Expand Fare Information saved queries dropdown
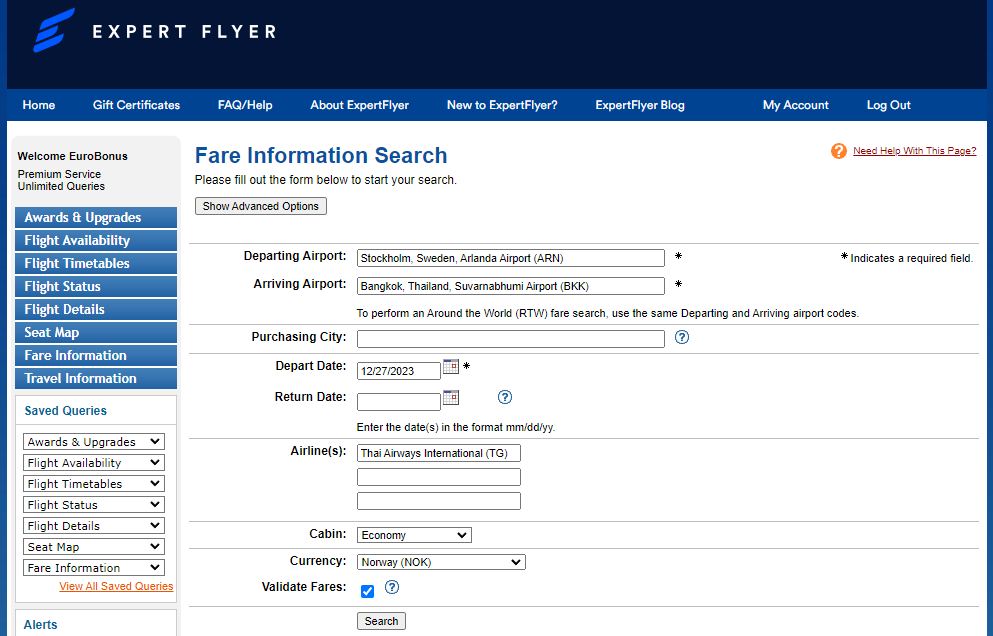This screenshot has width=993, height=636. click(94, 568)
